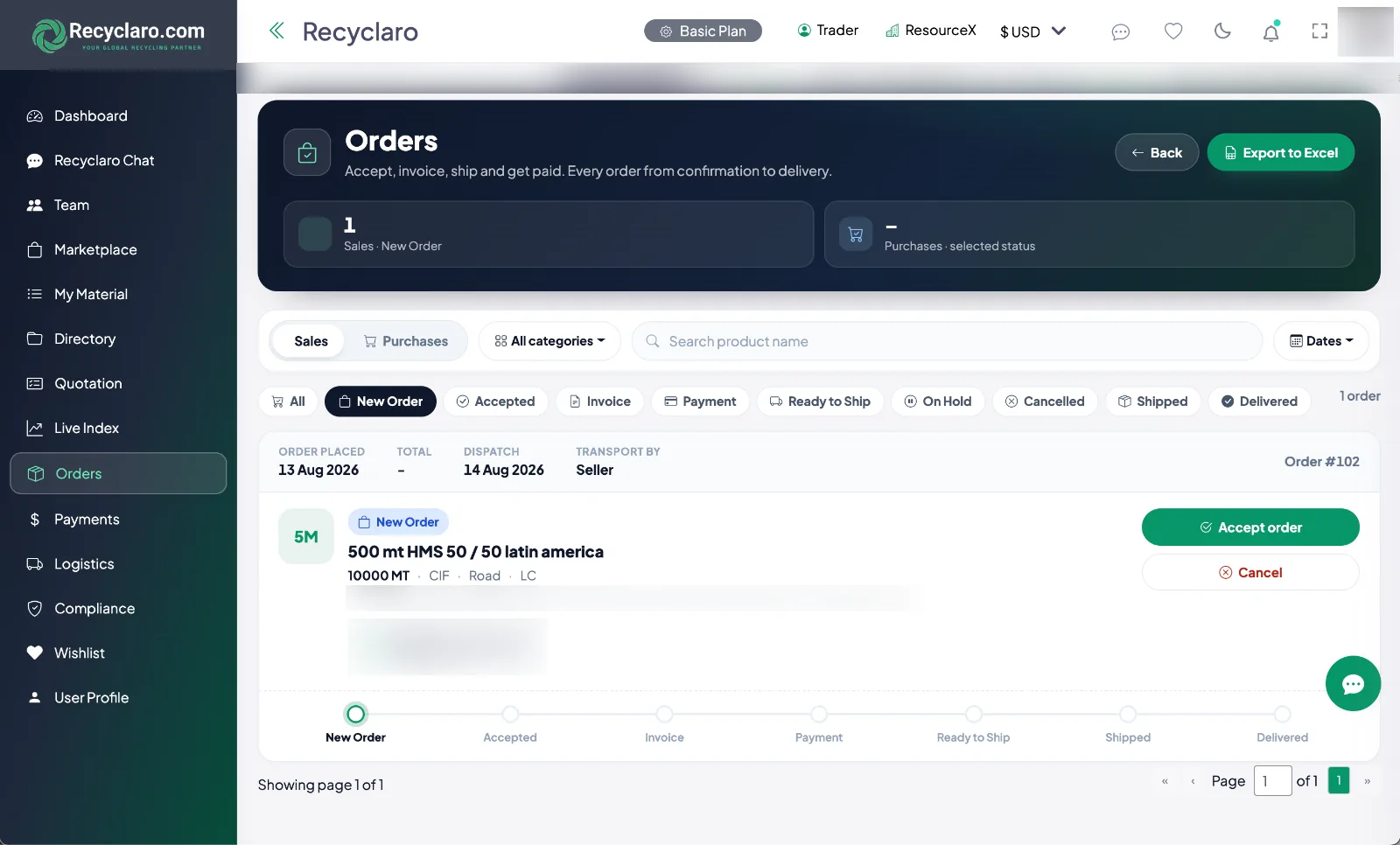Open notifications bell icon
The height and width of the screenshot is (845, 1400).
[1271, 31]
